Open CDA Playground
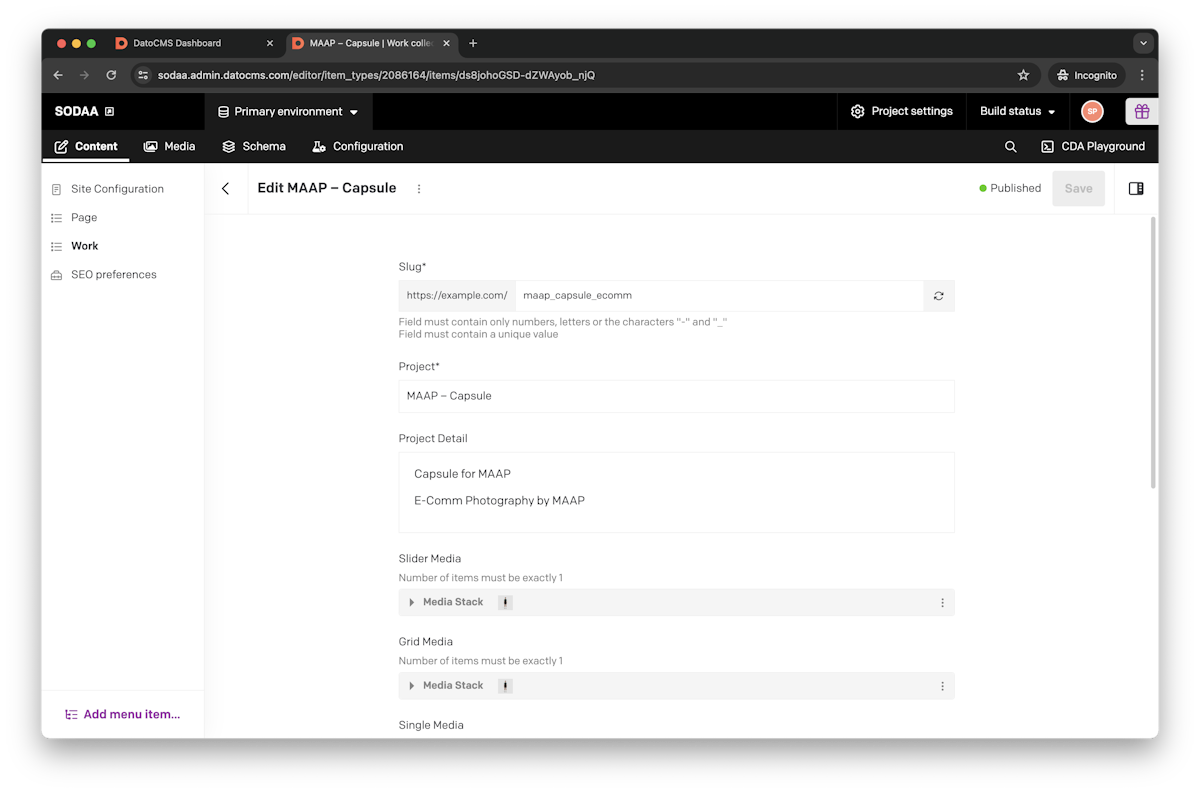The height and width of the screenshot is (793, 1200). click(1092, 146)
